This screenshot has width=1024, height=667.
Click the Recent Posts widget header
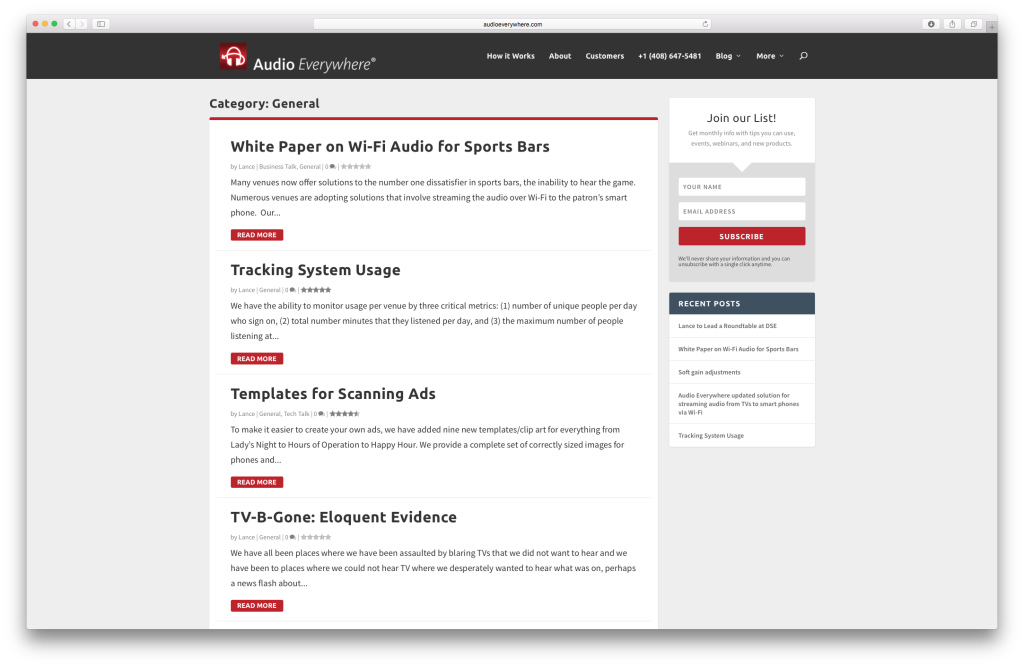tap(741, 304)
